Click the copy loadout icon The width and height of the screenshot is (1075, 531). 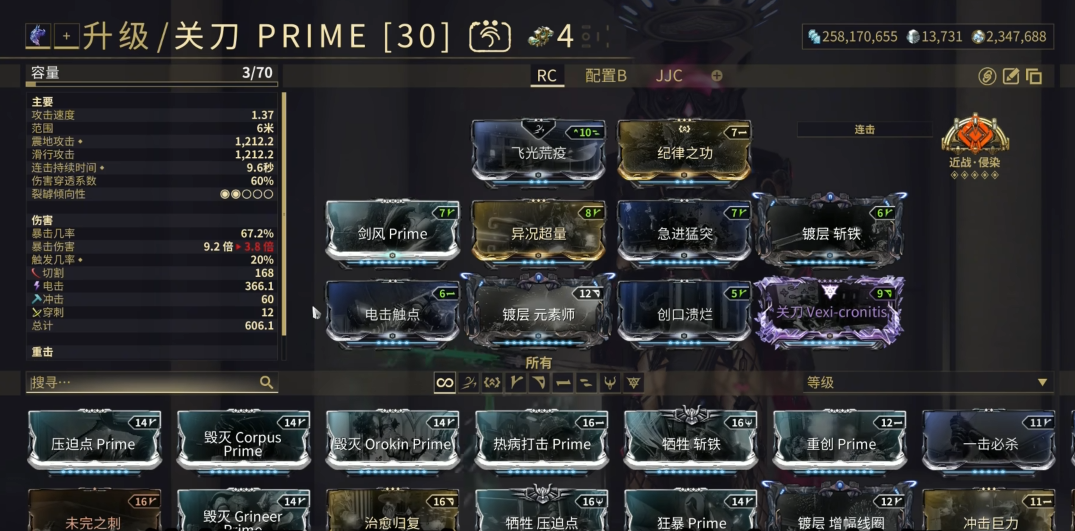1034,76
